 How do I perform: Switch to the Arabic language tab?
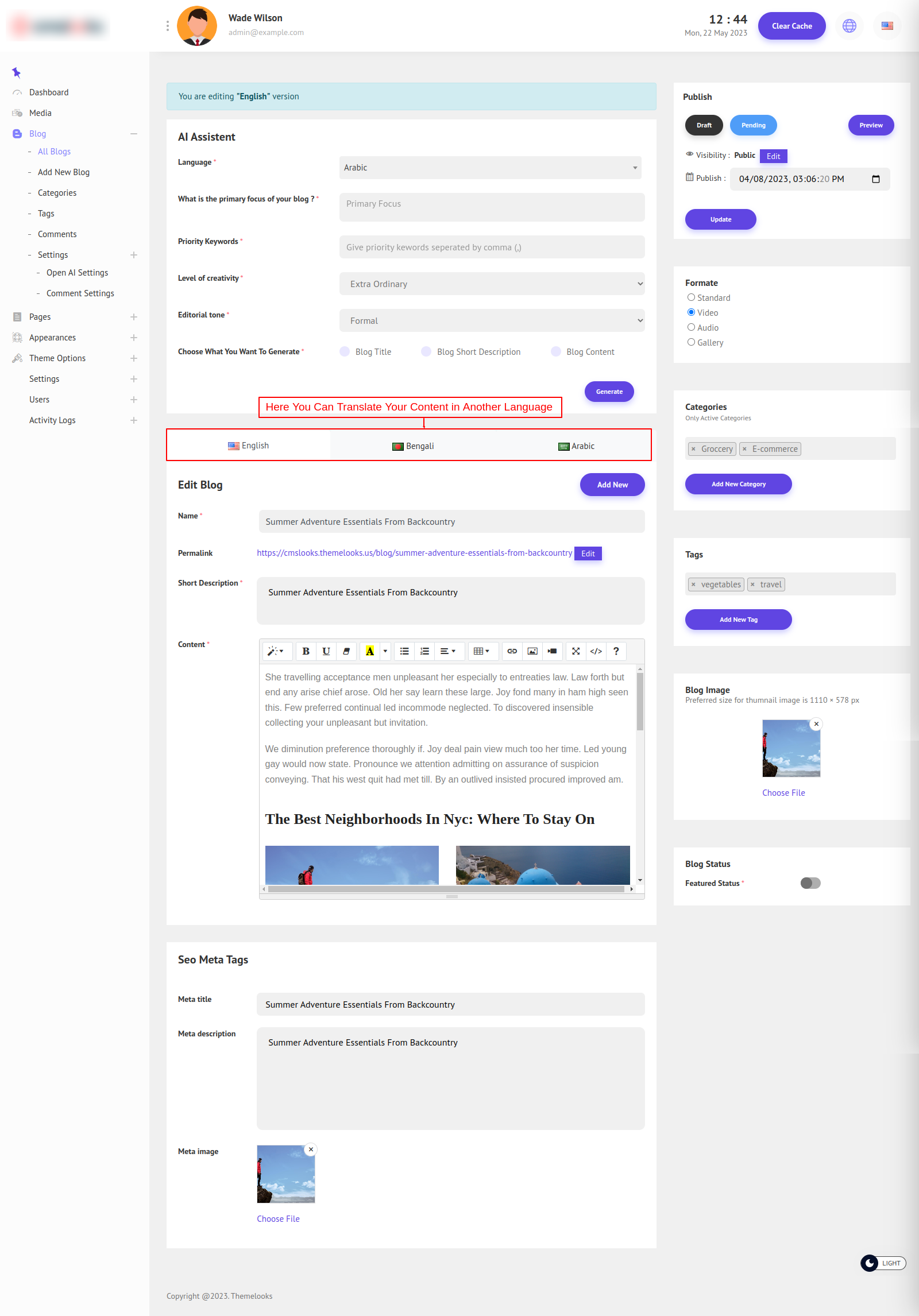tap(576, 446)
